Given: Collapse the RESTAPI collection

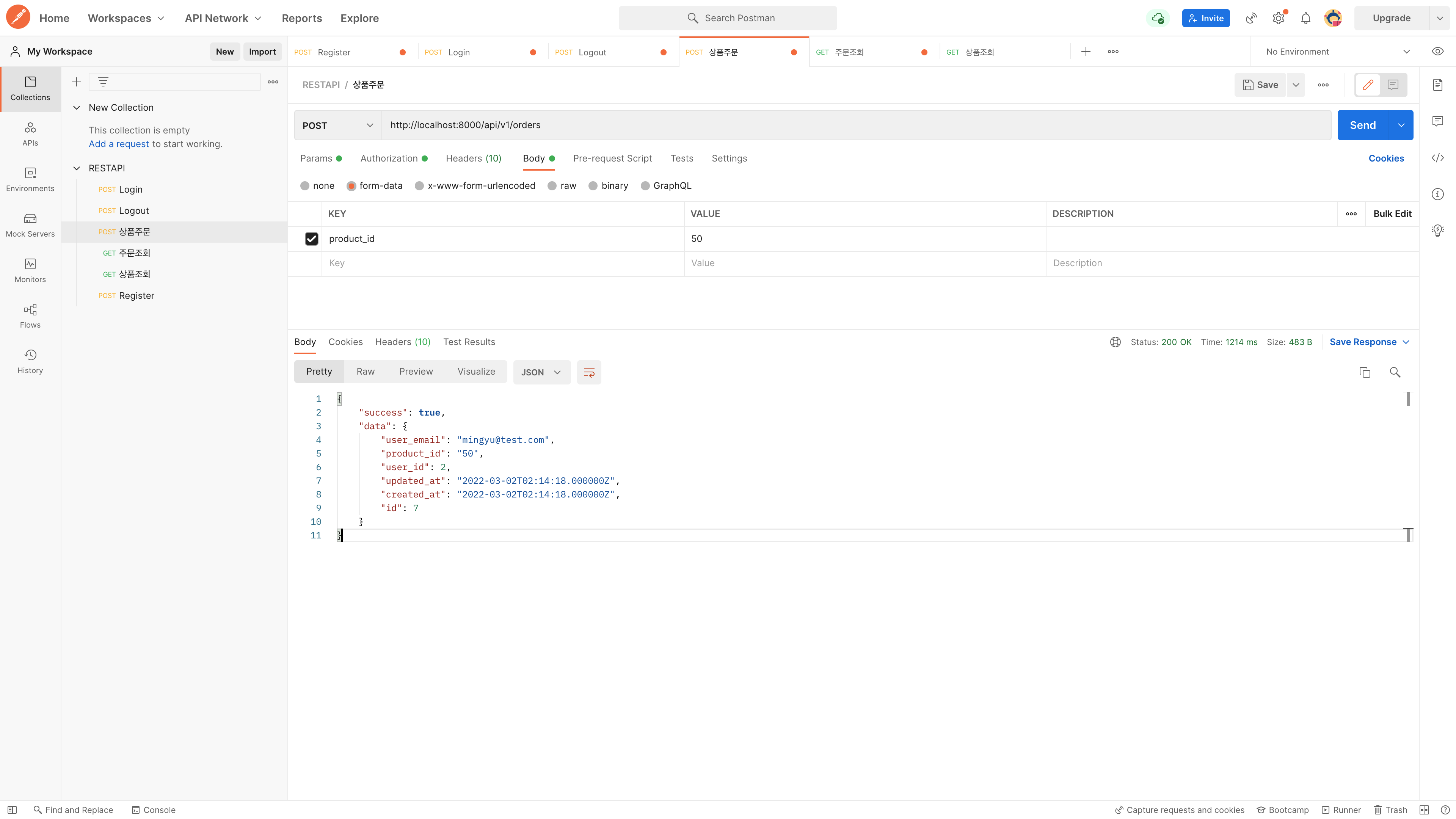Looking at the screenshot, I should point(77,168).
